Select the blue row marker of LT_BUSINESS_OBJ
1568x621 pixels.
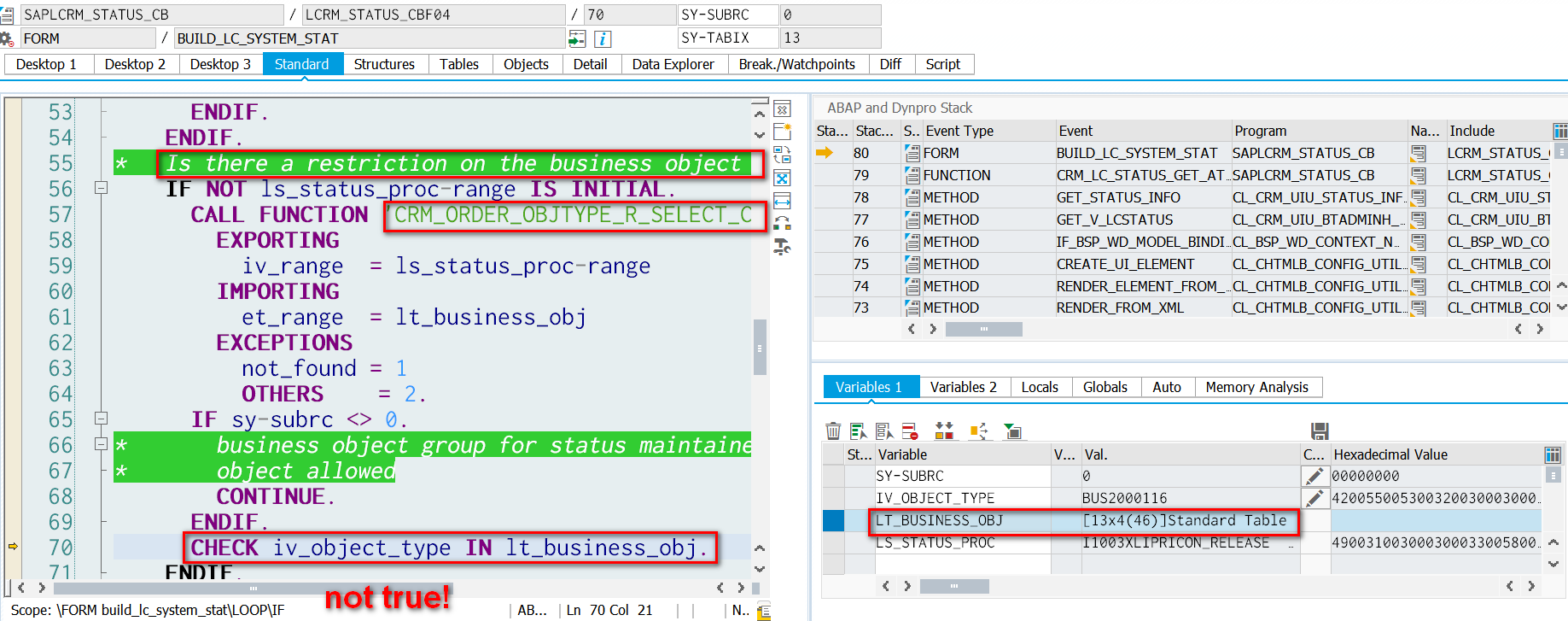pos(833,520)
